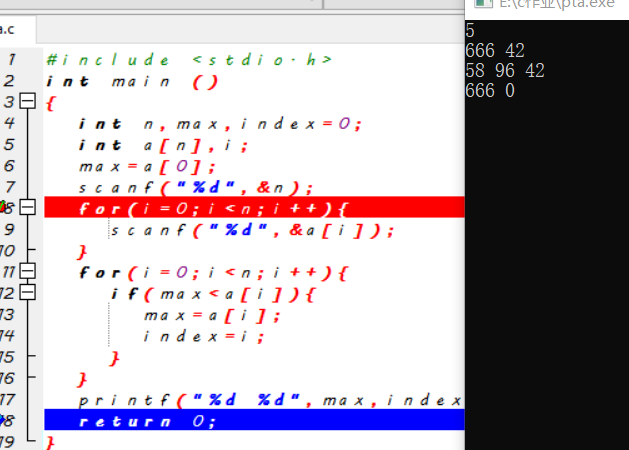
Task: Click the 'scanf("%d",&a[i]);' line
Action: click(253, 230)
